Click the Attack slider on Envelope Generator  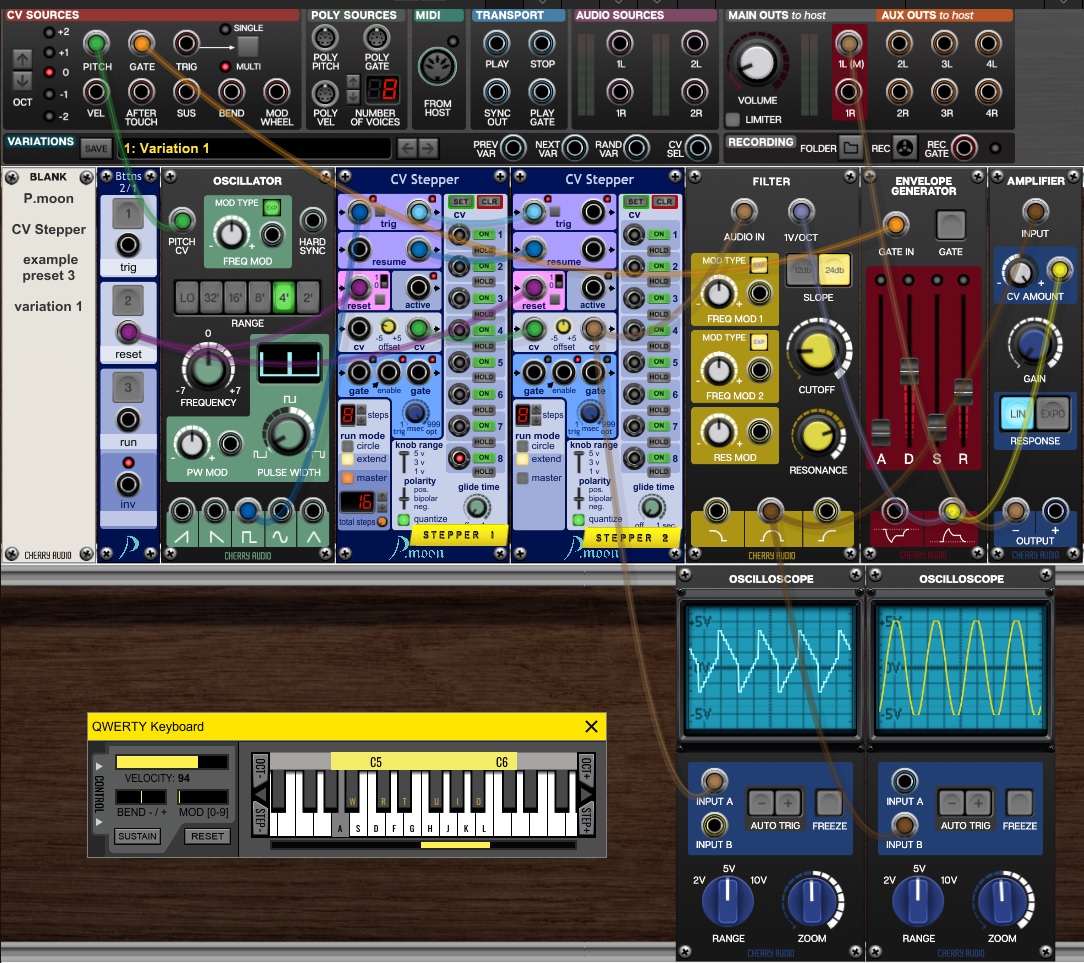(881, 432)
